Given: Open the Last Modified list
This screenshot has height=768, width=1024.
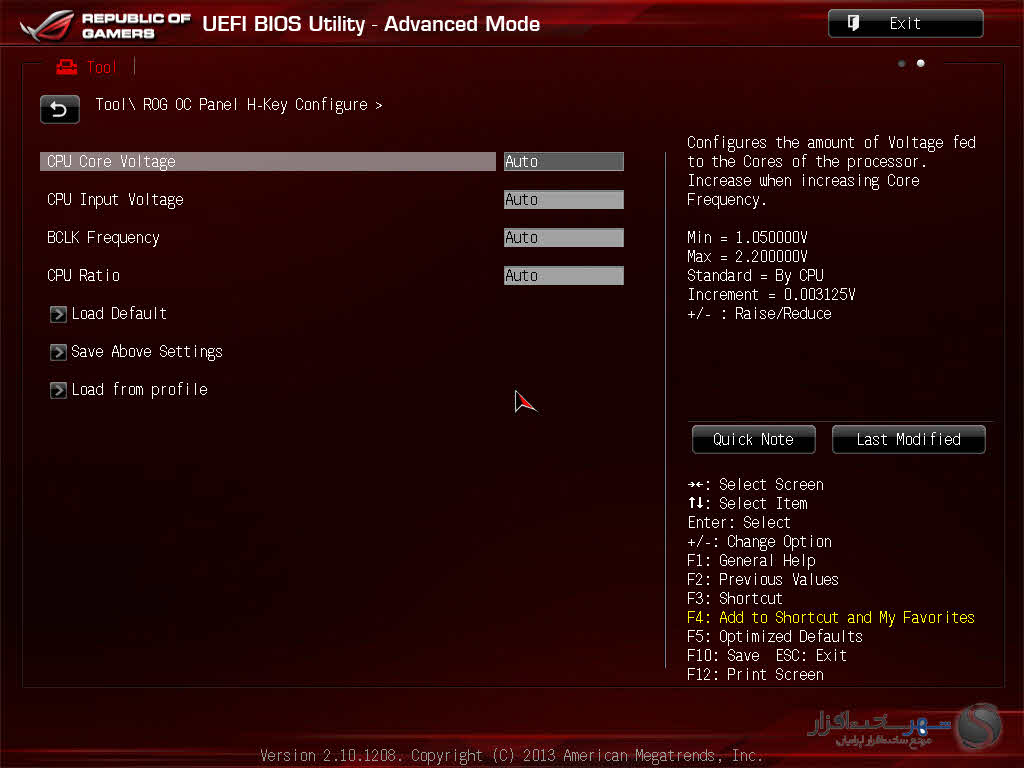Looking at the screenshot, I should pos(908,439).
